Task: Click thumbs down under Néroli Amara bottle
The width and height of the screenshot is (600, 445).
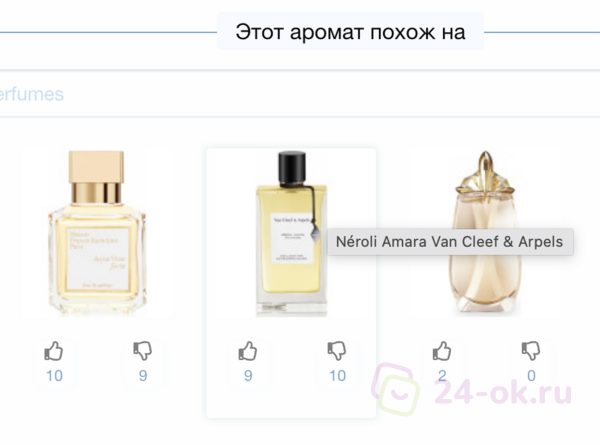Action: 337,351
